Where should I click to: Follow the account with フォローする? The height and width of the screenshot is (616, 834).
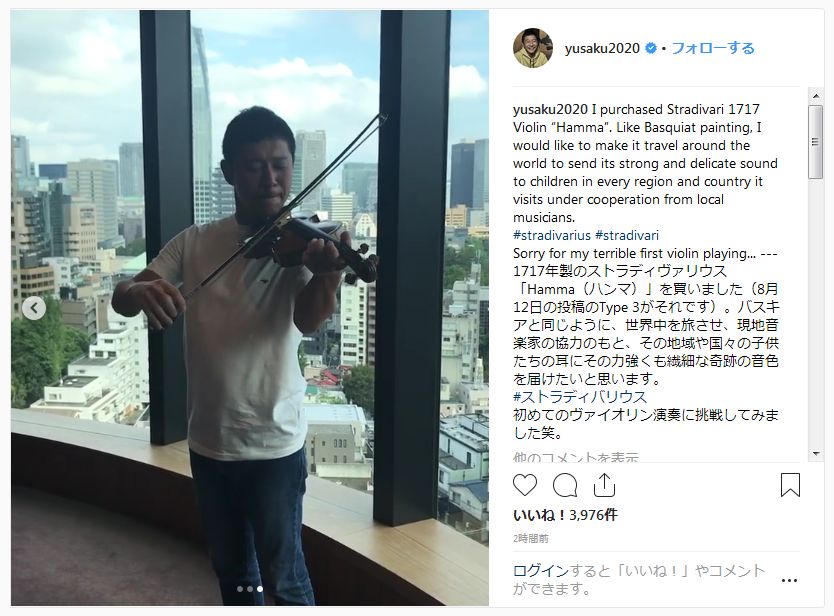pyautogui.click(x=713, y=48)
